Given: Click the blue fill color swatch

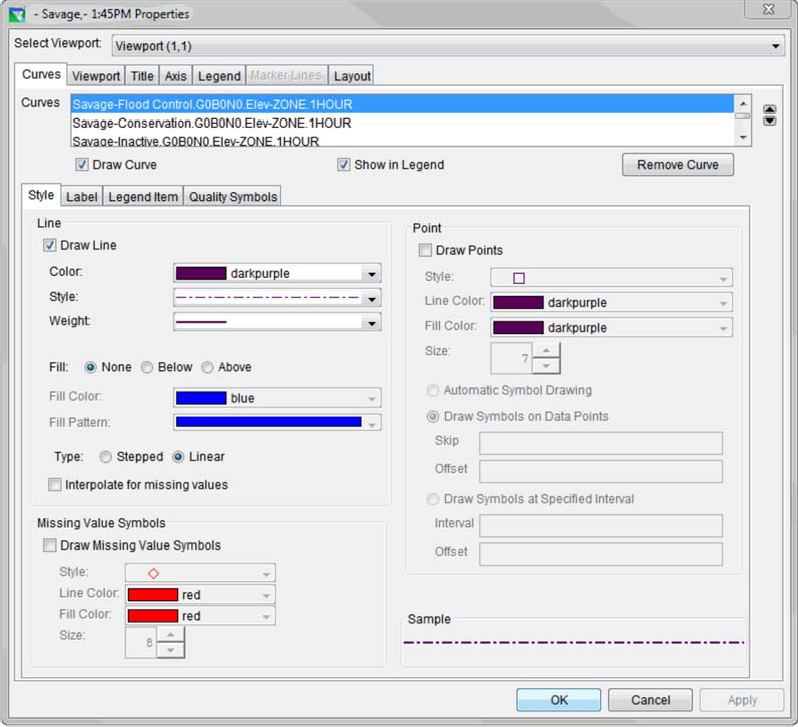Looking at the screenshot, I should point(201,398).
